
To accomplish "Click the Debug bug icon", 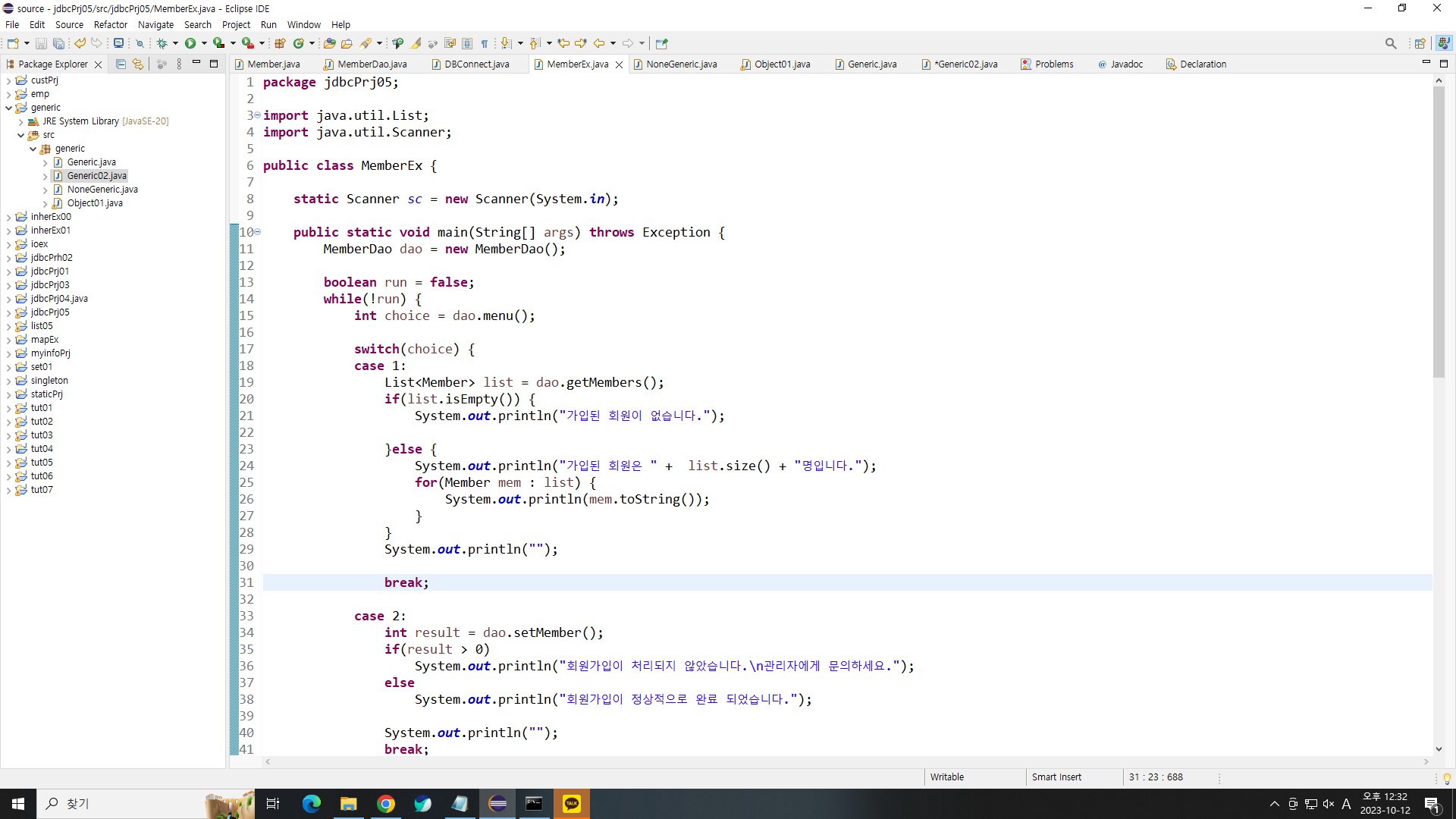I will 162,43.
